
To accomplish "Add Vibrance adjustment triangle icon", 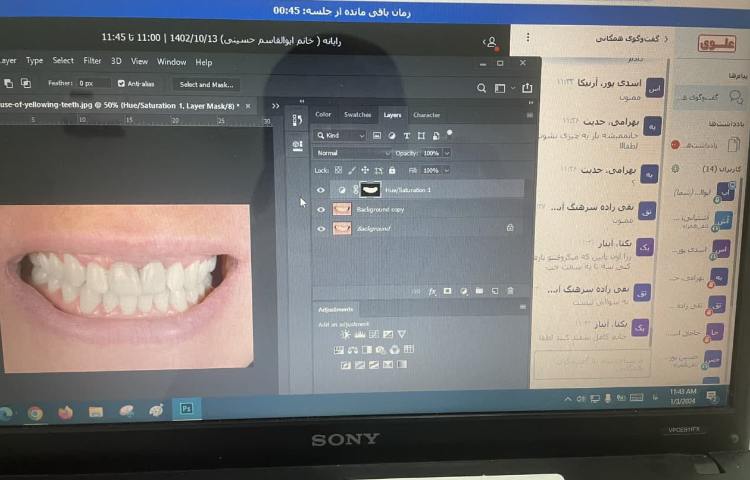I will (x=402, y=334).
